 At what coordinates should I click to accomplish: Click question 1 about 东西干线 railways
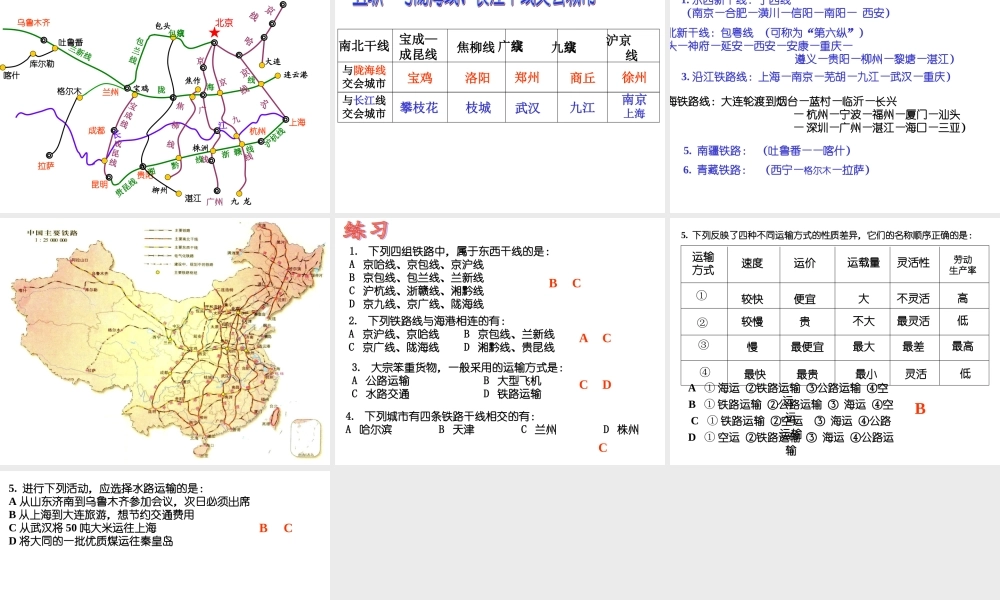(449, 251)
